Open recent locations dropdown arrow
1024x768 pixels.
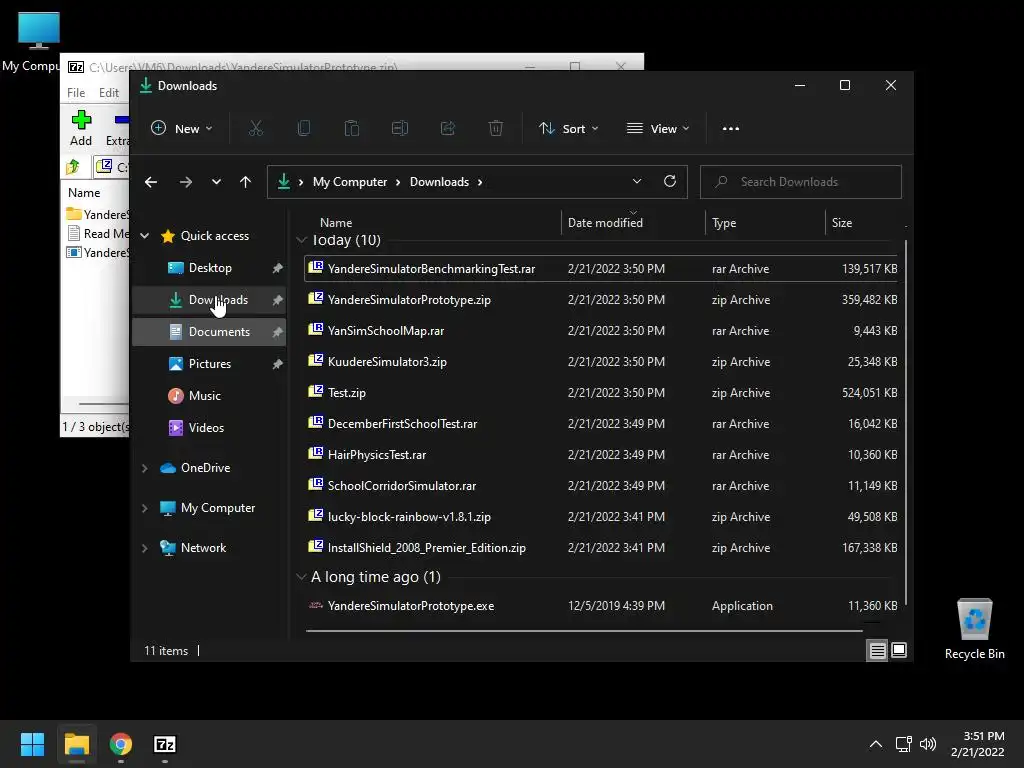coord(216,182)
